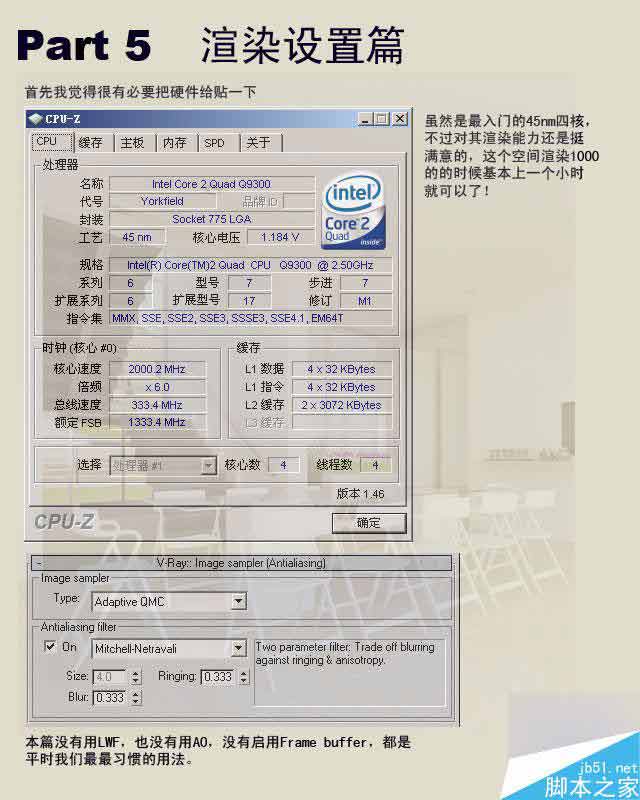
Task: Open the 缓存 tab
Action: pos(91,143)
